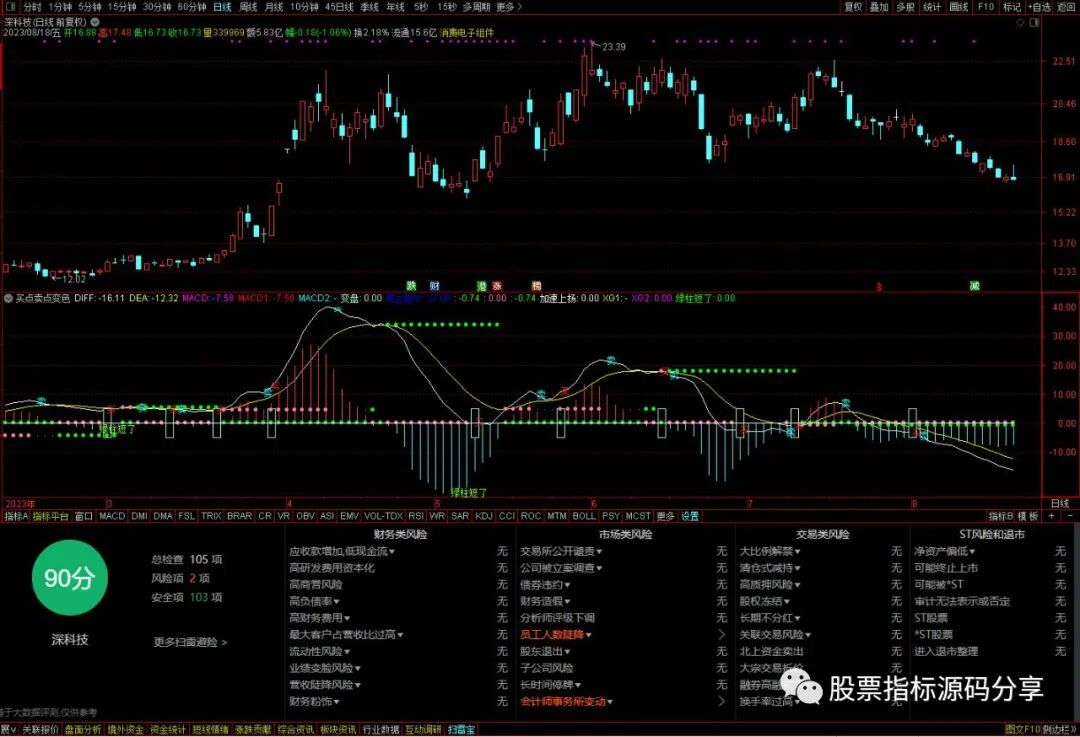Click the 港 event marker under the chart
Screen dimensions: 1080x737
[x=481, y=285]
